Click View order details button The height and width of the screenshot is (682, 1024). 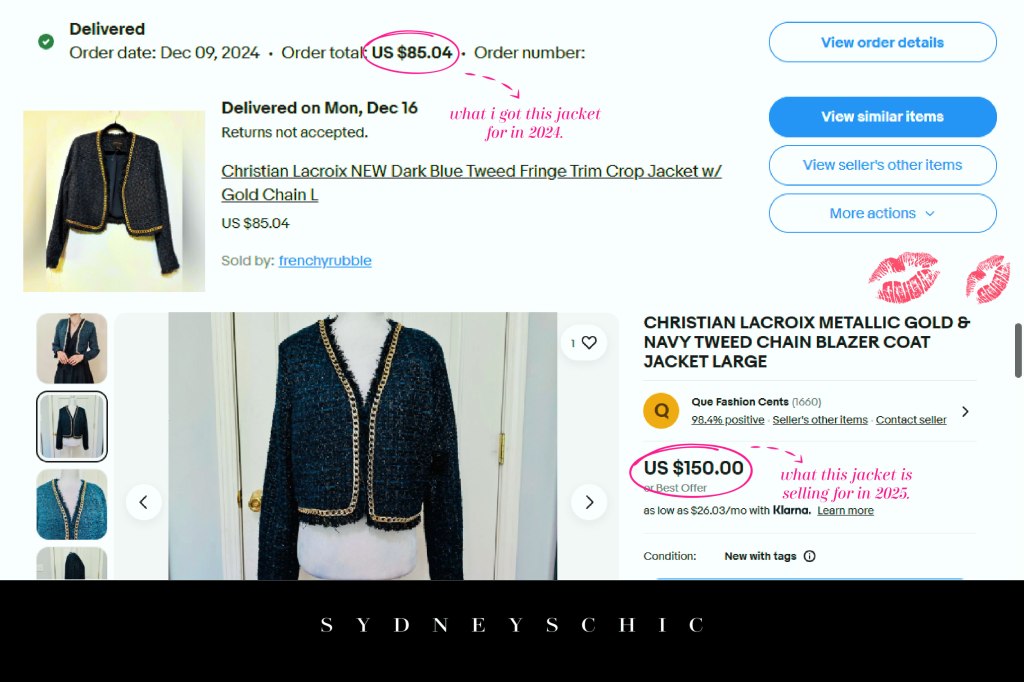[x=882, y=42]
